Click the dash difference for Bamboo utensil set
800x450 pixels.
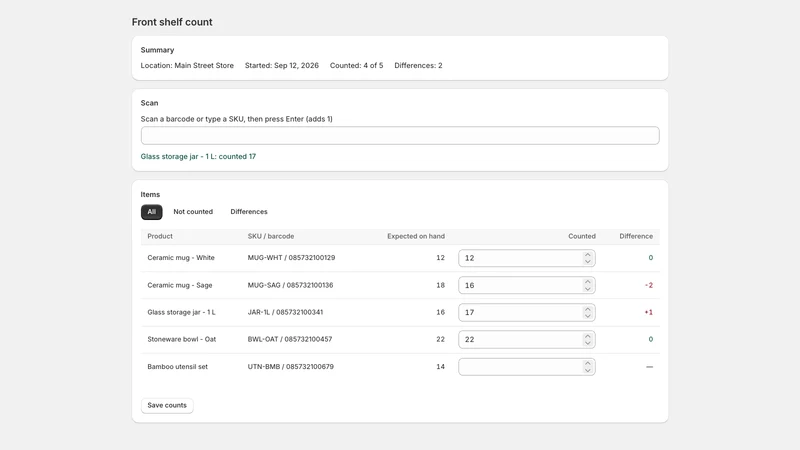point(649,367)
